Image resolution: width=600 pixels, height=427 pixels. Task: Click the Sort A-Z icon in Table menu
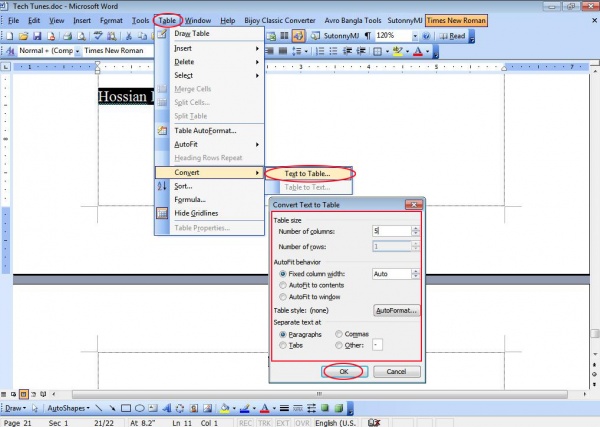163,186
